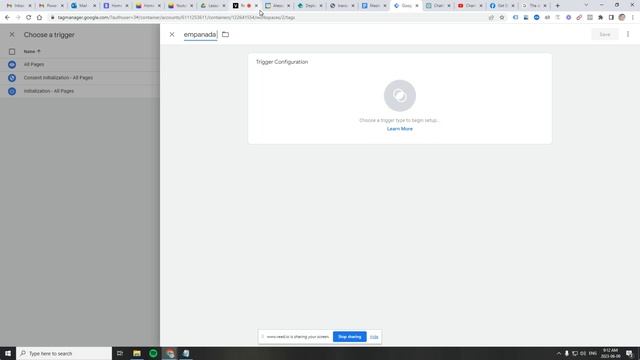Open the three-dot more actions menu

pyautogui.click(x=628, y=35)
